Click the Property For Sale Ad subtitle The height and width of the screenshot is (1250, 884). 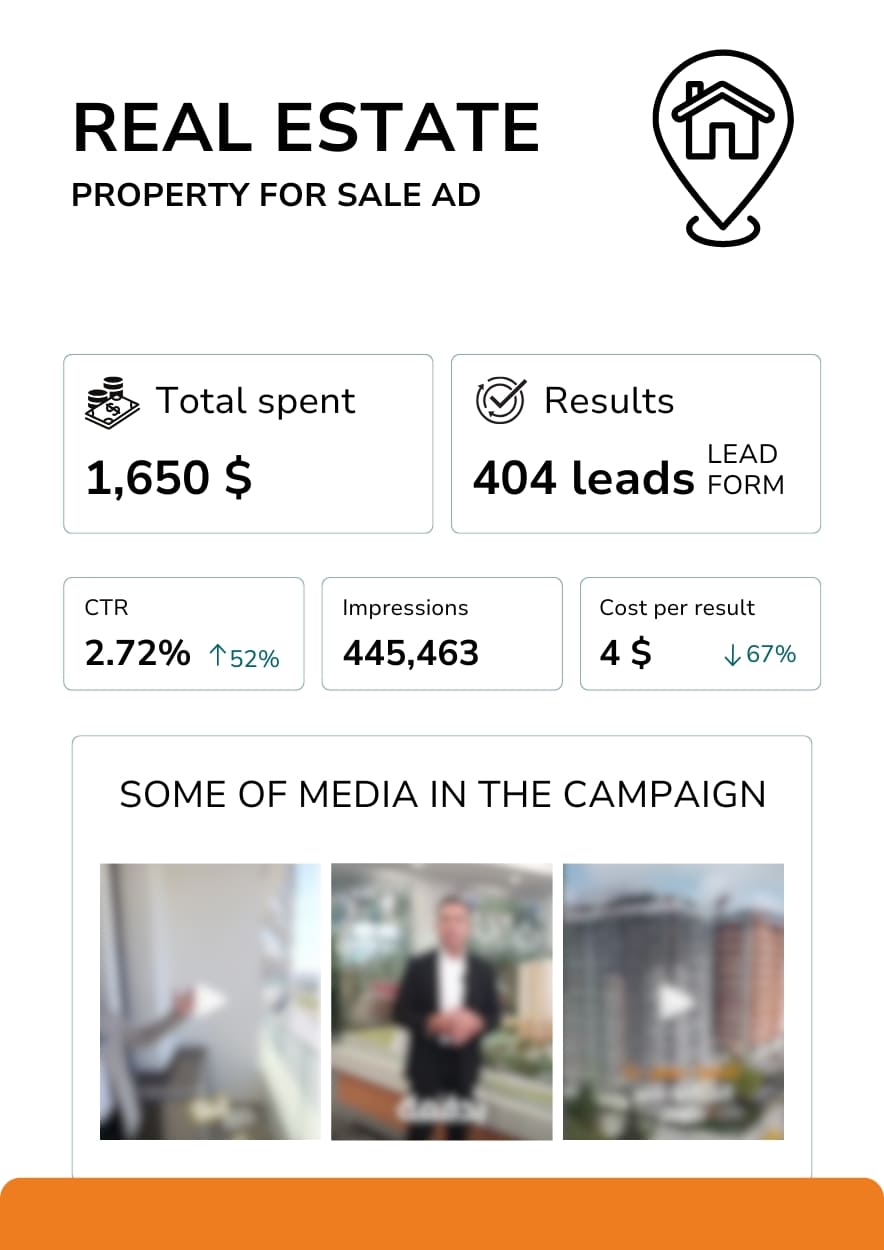click(x=276, y=195)
